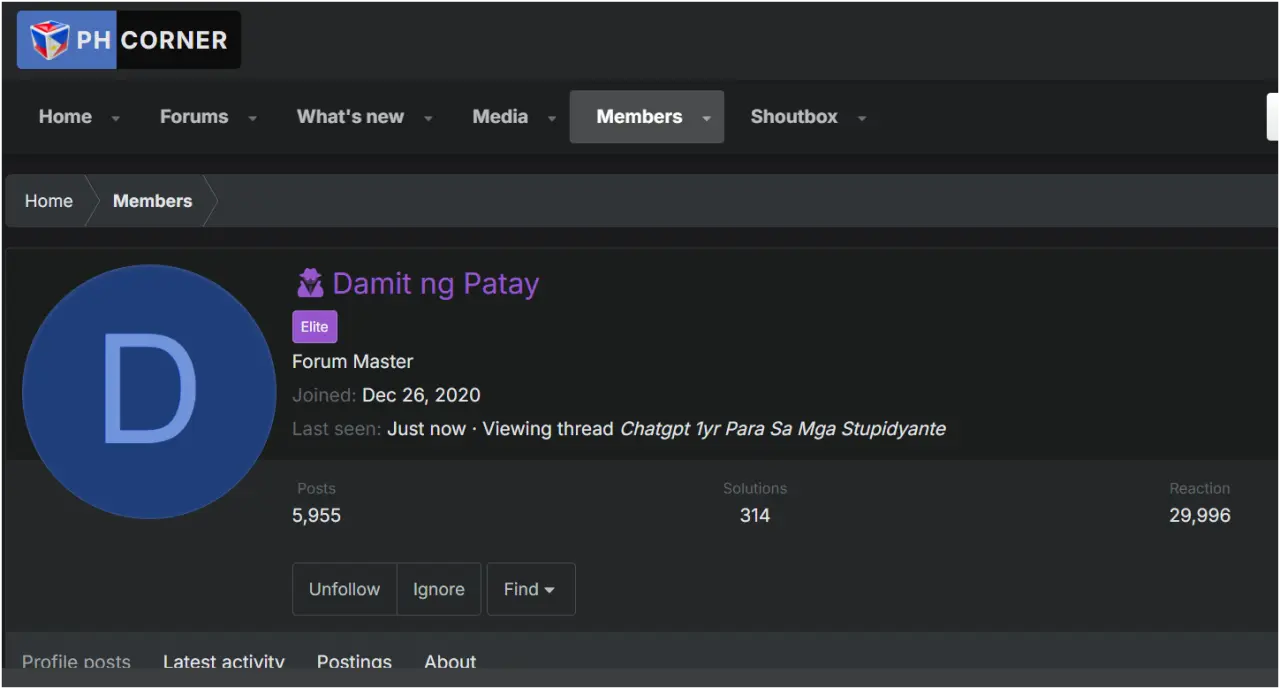Click the reaction score 29,996
1280x689 pixels.
[x=1200, y=516]
